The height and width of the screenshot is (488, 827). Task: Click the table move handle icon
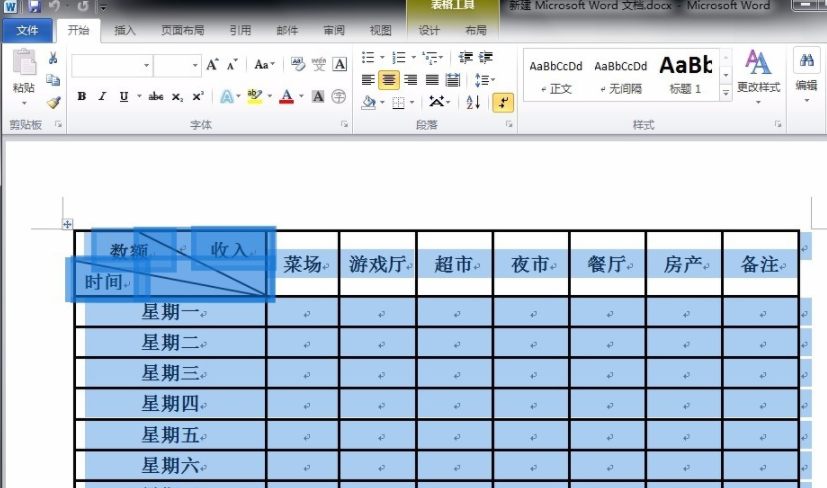pyautogui.click(x=67, y=224)
